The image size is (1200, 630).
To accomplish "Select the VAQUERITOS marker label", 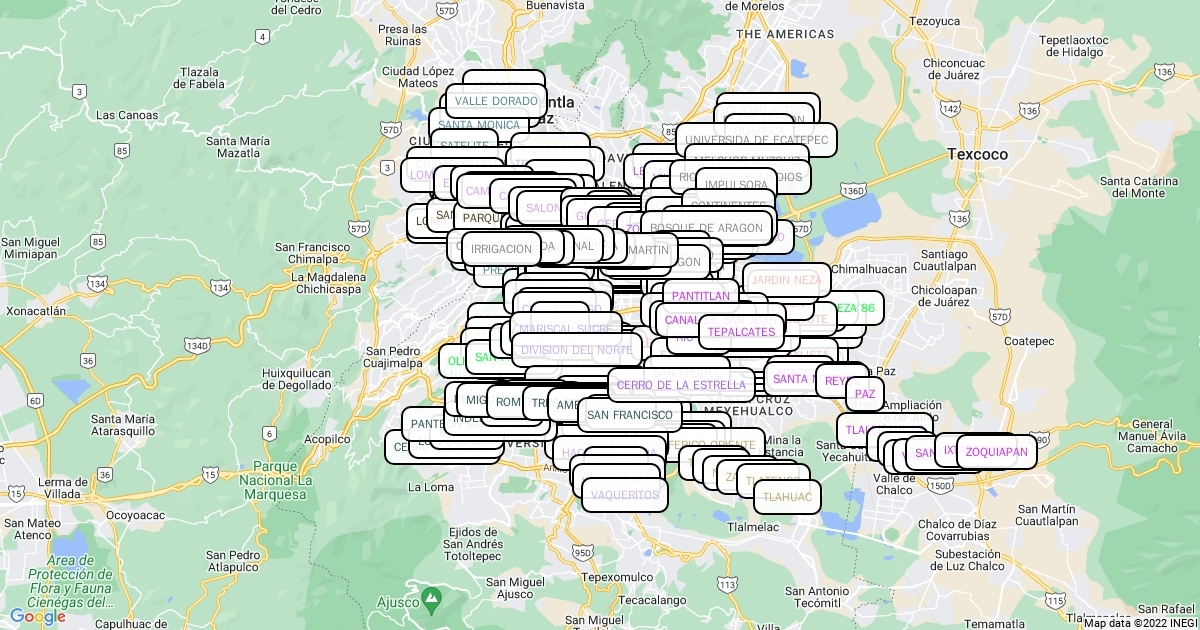I will tap(625, 495).
